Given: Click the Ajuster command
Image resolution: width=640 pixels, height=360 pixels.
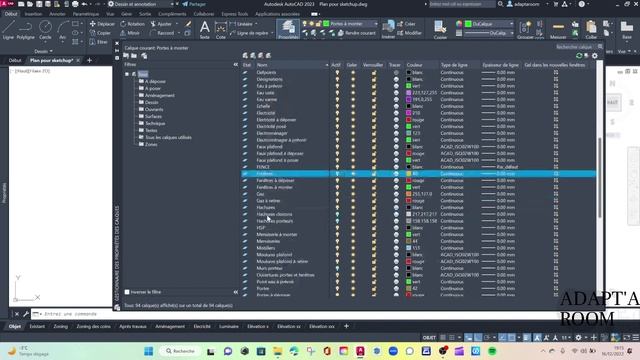Looking at the screenshot, I should pyautogui.click(x=161, y=24).
